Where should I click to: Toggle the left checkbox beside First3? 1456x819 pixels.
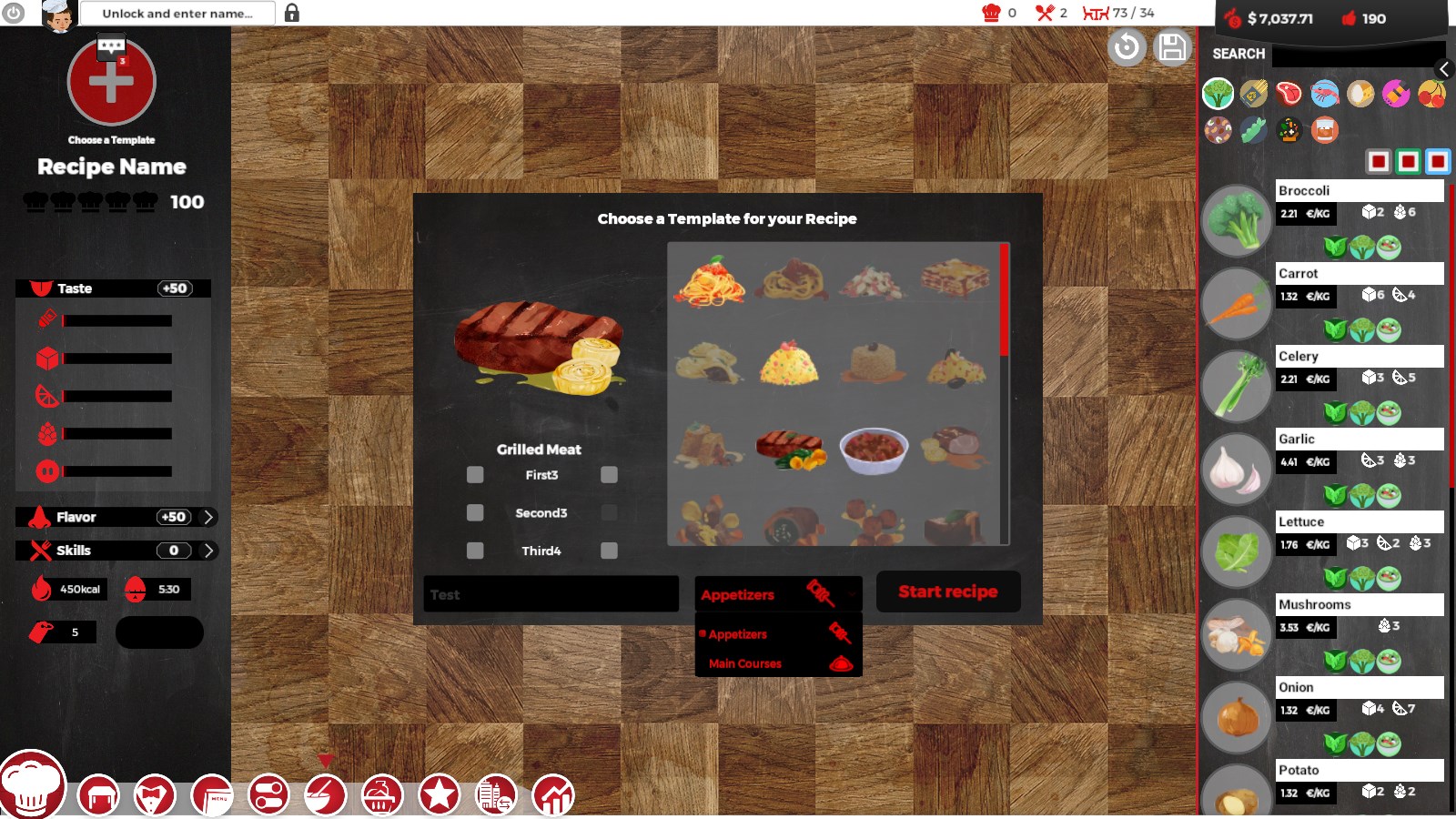pos(475,475)
